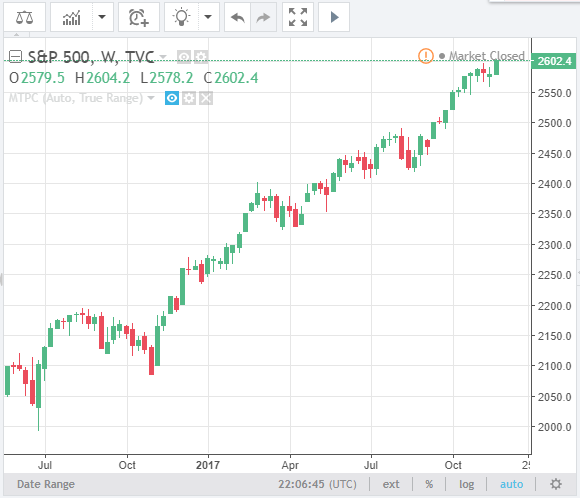Expand the MTPC indicator dropdown arrow
580x498 pixels.
pyautogui.click(x=151, y=98)
